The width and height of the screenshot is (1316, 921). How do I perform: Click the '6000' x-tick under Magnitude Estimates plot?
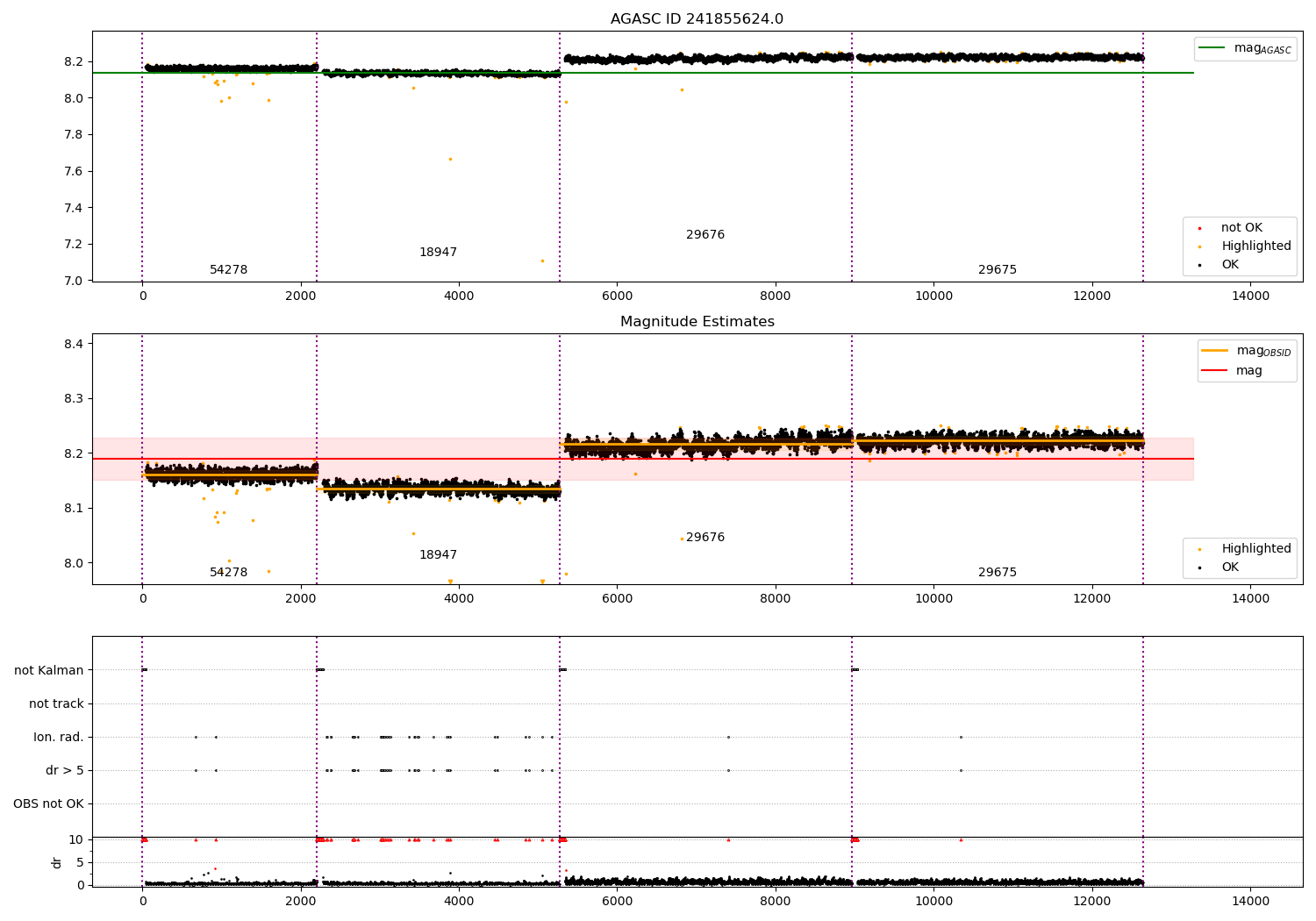coord(617,599)
